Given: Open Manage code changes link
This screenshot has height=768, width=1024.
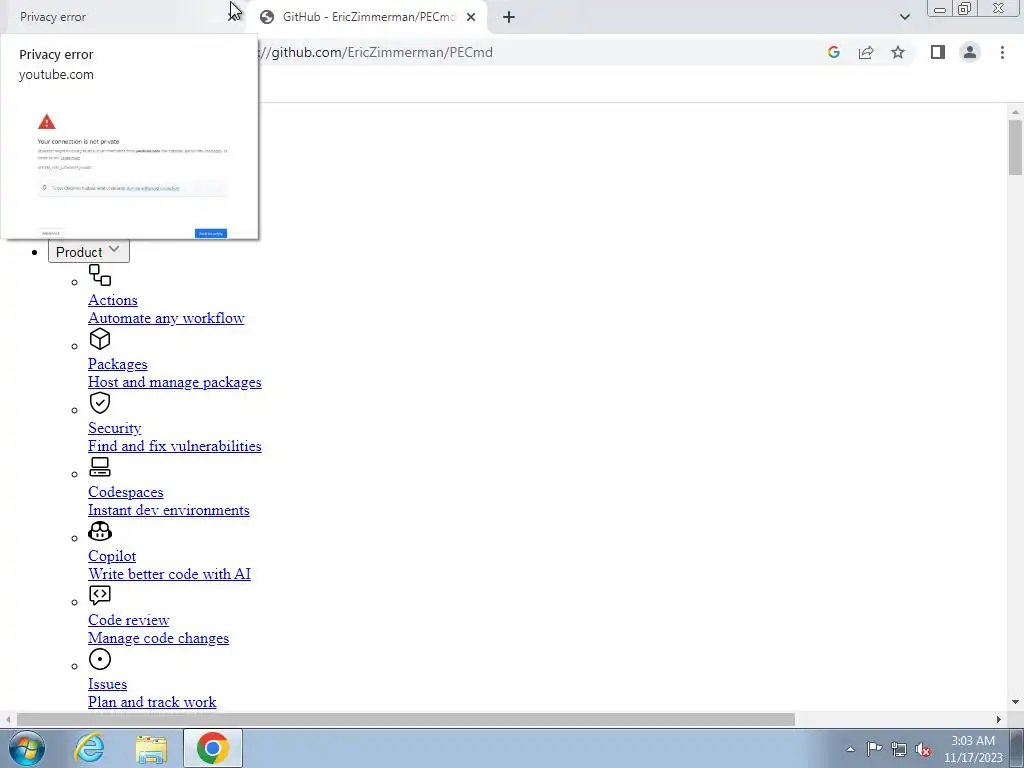Looking at the screenshot, I should tap(158, 638).
